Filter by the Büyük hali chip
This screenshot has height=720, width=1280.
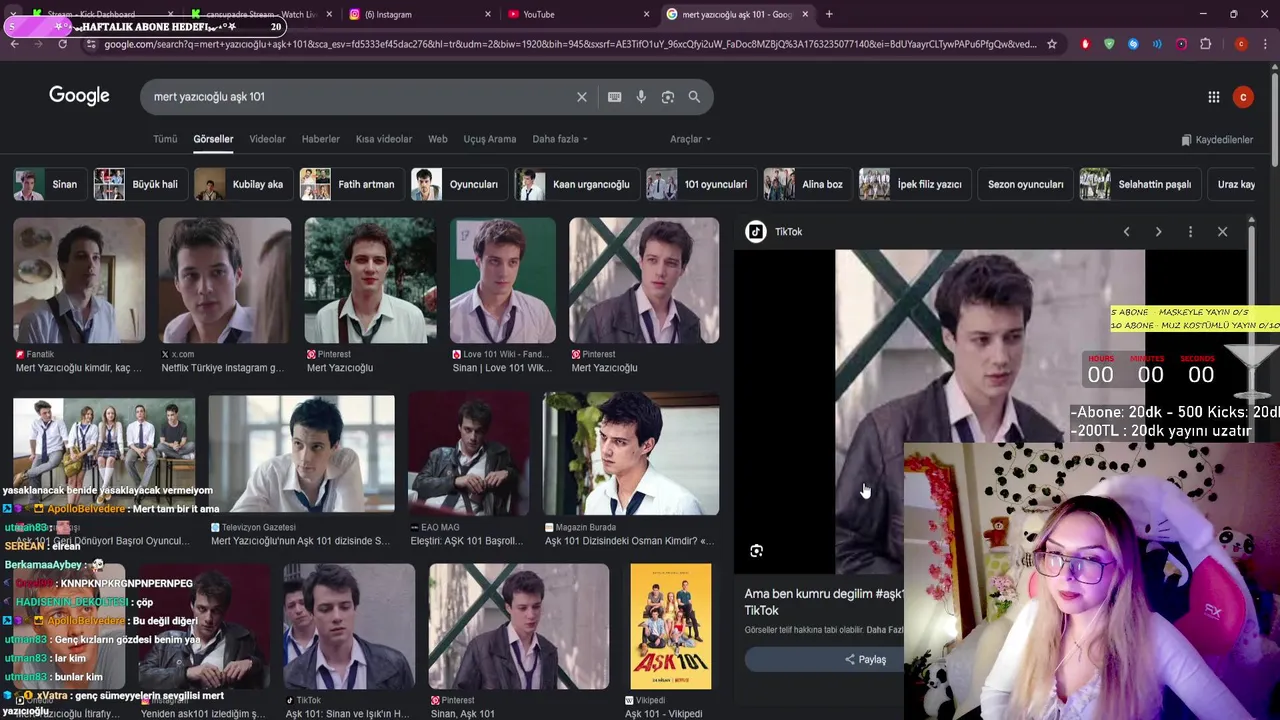click(139, 184)
